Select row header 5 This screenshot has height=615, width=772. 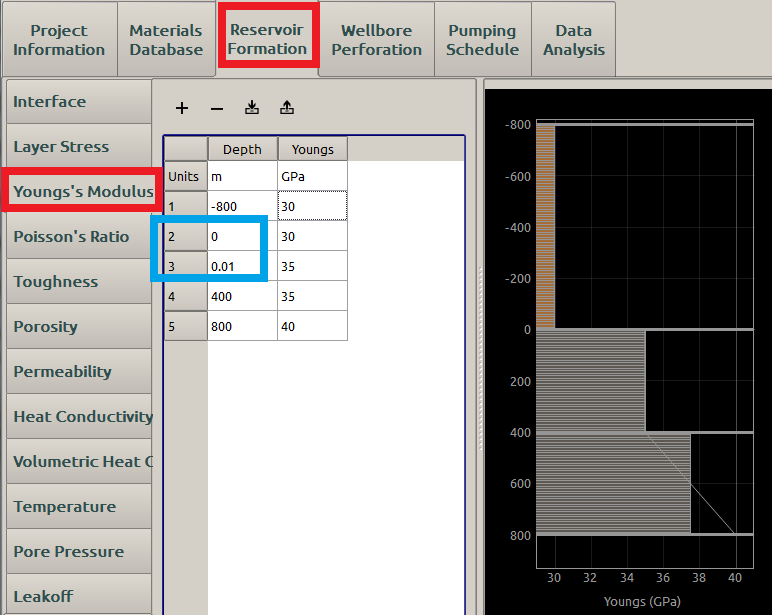tap(186, 326)
